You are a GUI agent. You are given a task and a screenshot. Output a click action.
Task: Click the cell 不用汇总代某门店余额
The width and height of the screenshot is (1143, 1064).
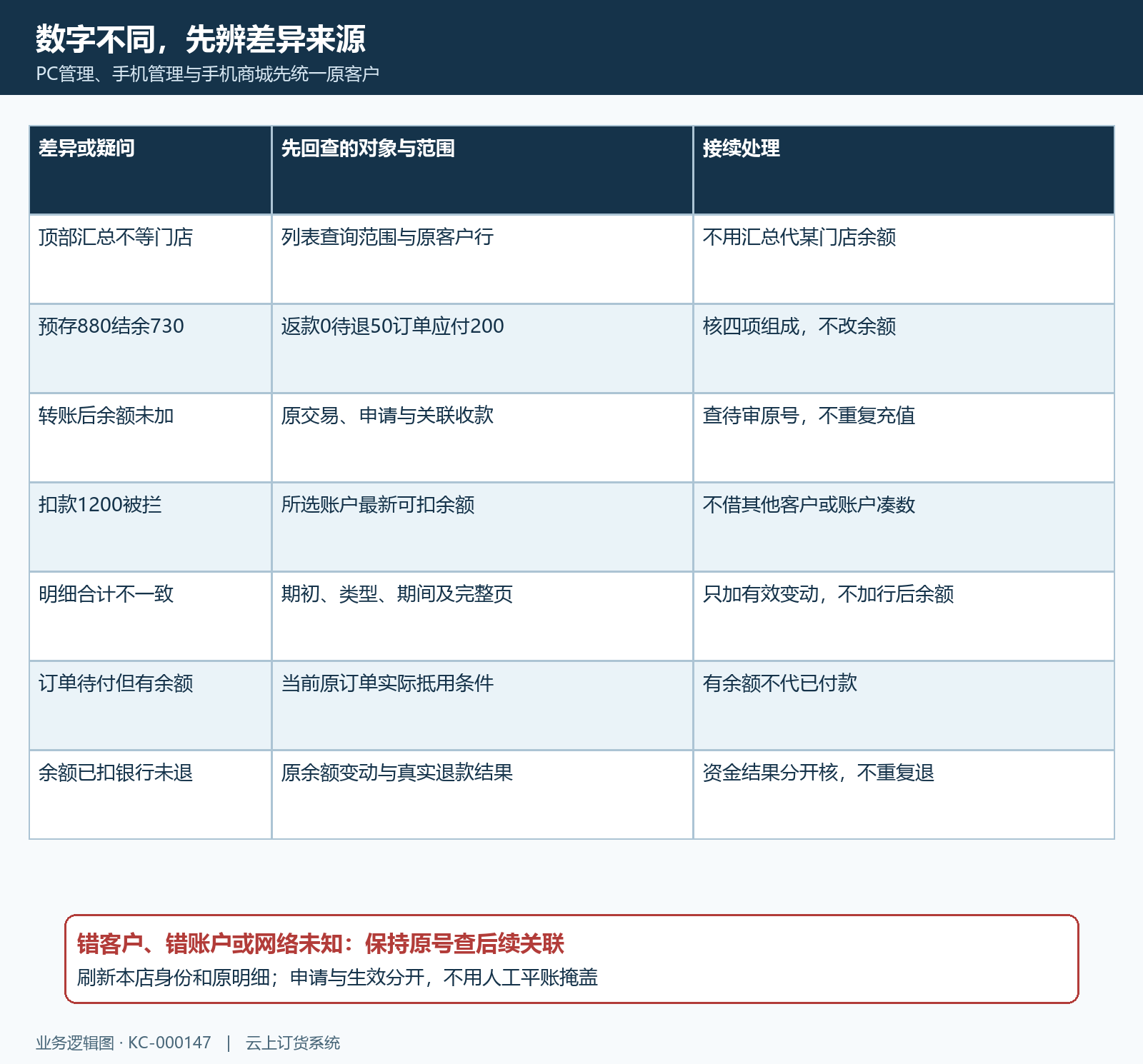click(904, 259)
